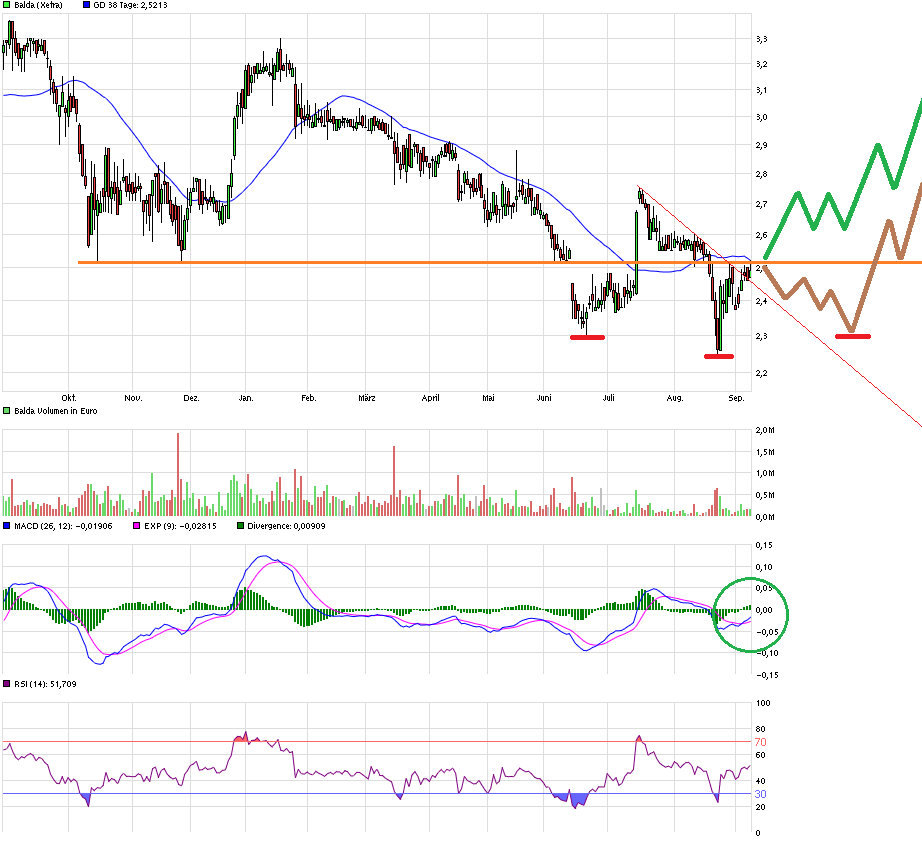The image size is (922, 842).
Task: Click the blue 30 RSI oversold level label
Action: click(760, 794)
